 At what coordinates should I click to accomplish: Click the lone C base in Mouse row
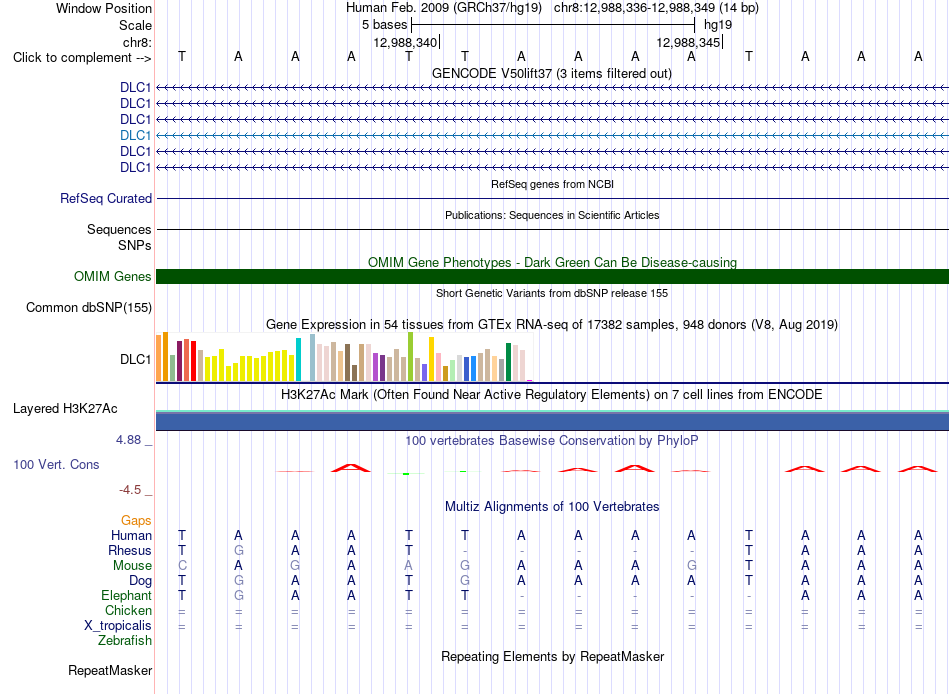coord(182,566)
